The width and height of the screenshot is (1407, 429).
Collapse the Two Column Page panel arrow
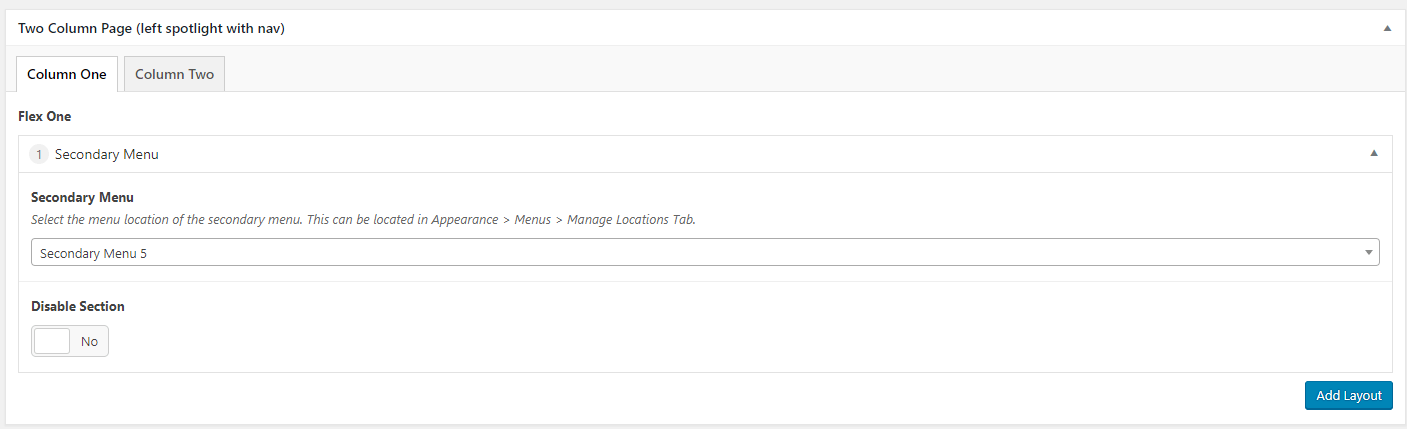click(x=1387, y=29)
